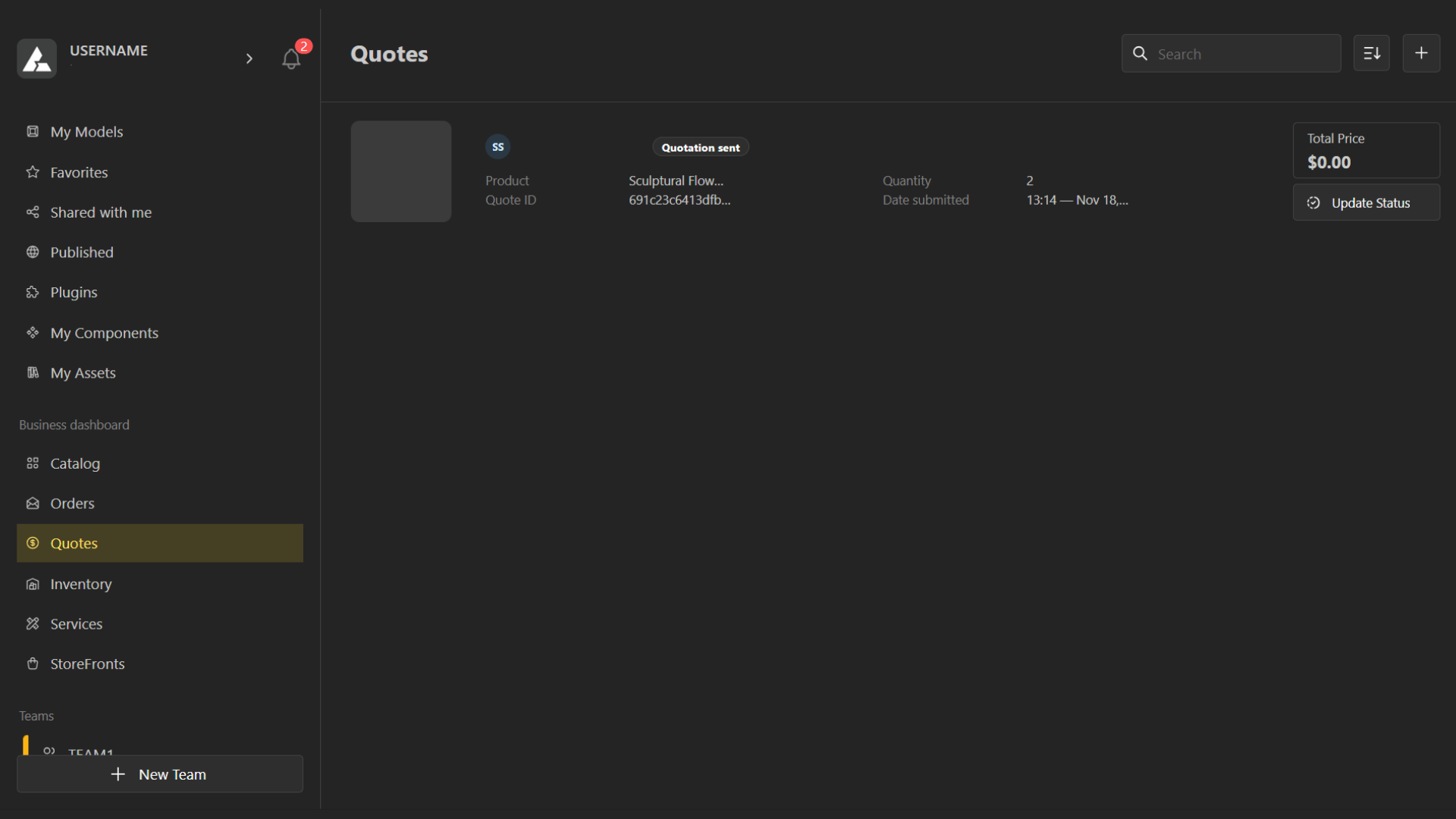Image resolution: width=1456 pixels, height=819 pixels.
Task: Open the Plugins puzzle icon item
Action: [74, 292]
